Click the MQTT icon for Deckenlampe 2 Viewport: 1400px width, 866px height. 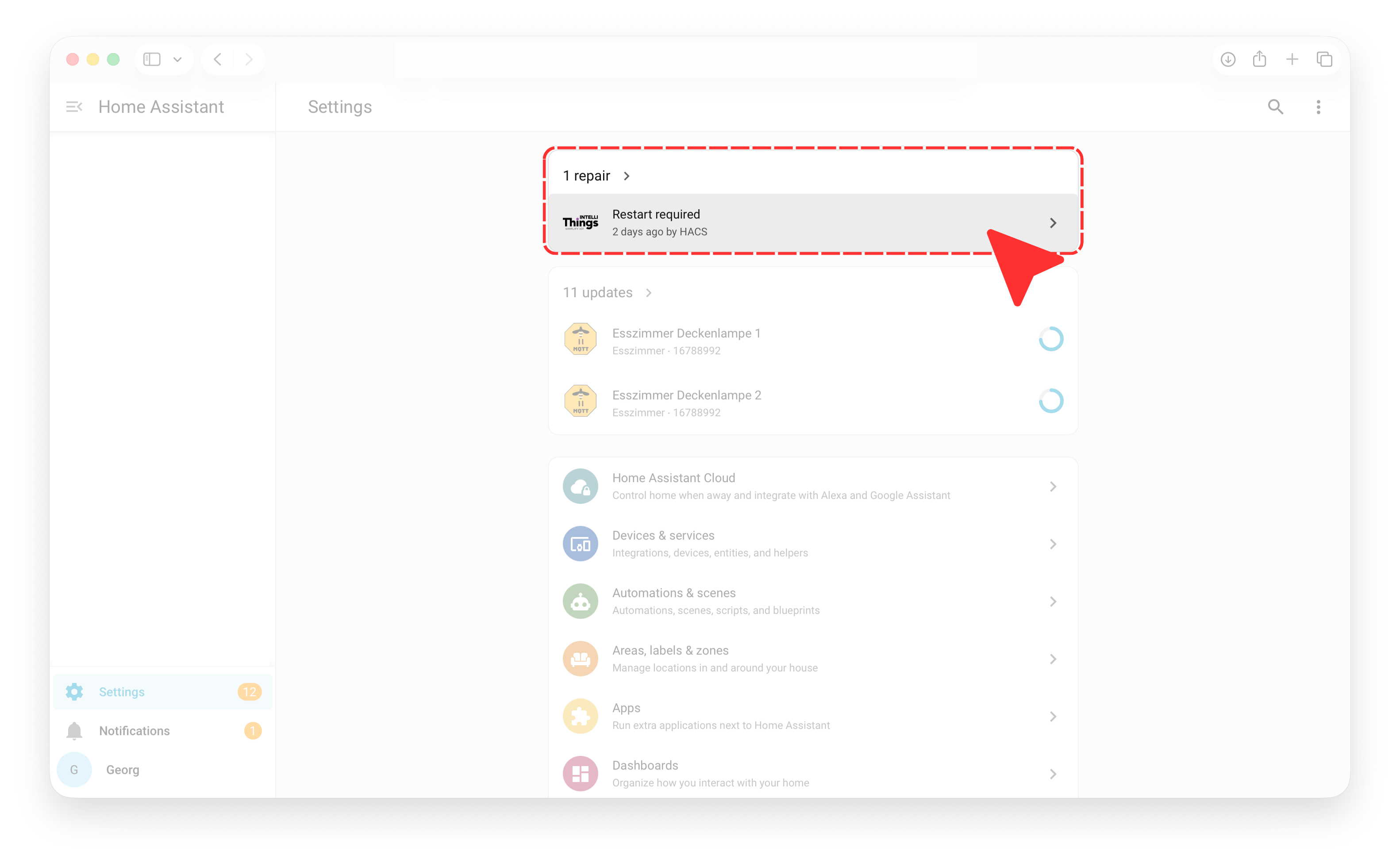click(580, 401)
